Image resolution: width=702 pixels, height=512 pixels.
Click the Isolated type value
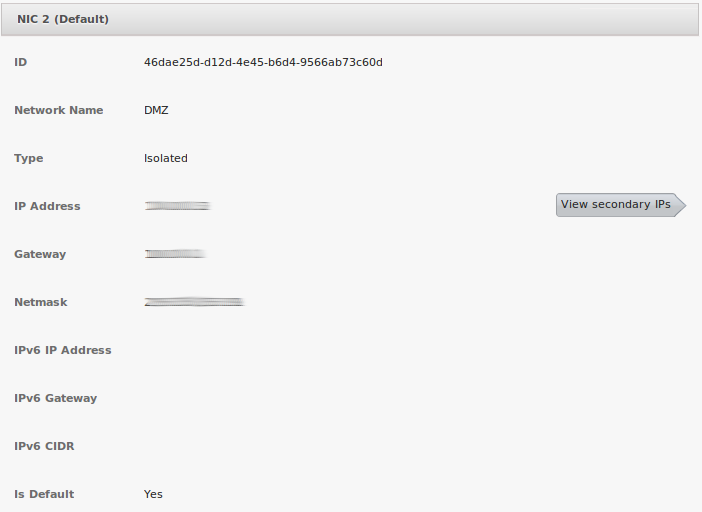[x=166, y=158]
